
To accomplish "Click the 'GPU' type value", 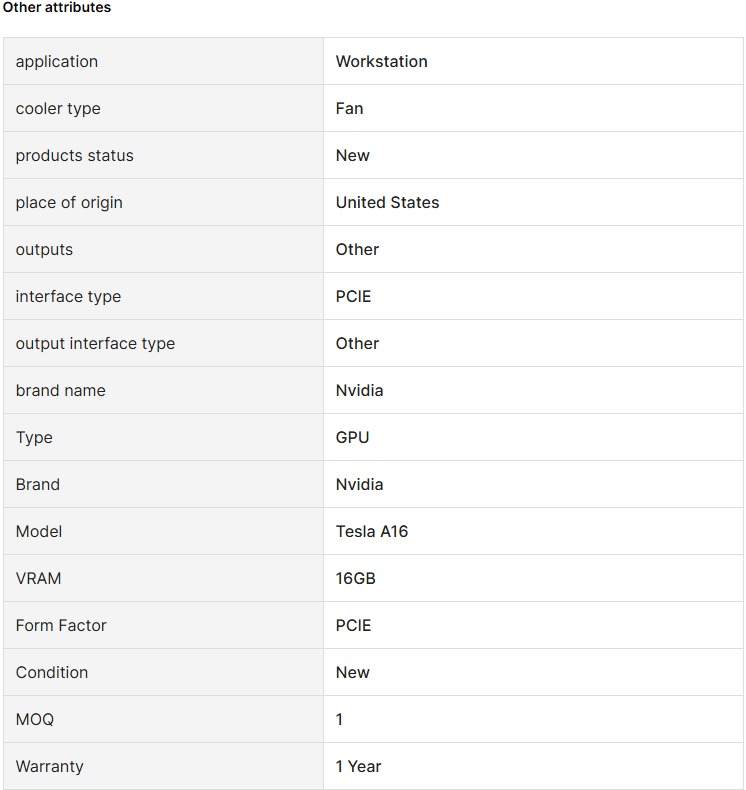I will pyautogui.click(x=352, y=437).
